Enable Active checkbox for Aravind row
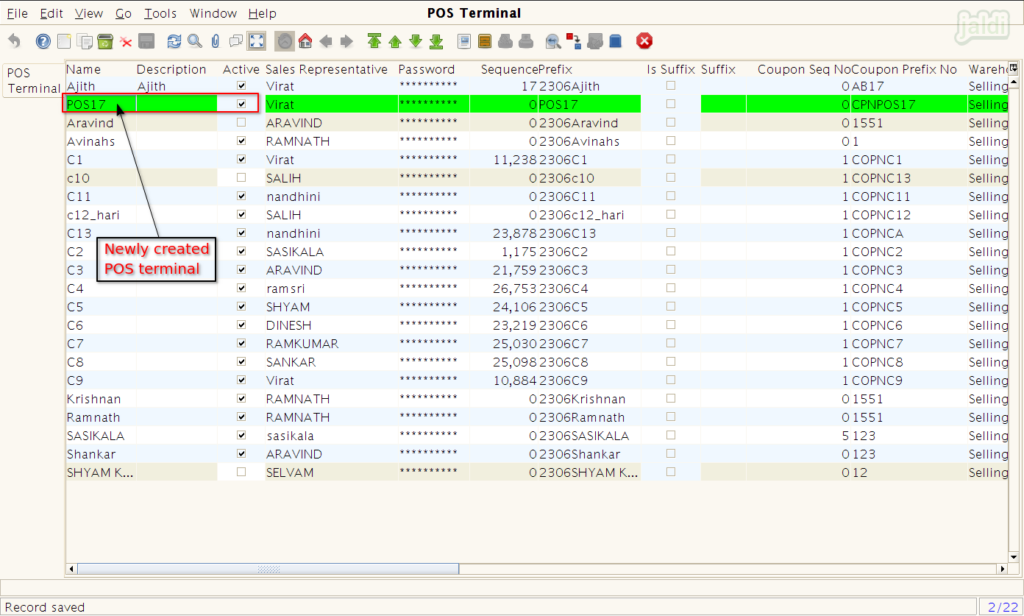Viewport: 1024px width, 616px height. pos(242,122)
